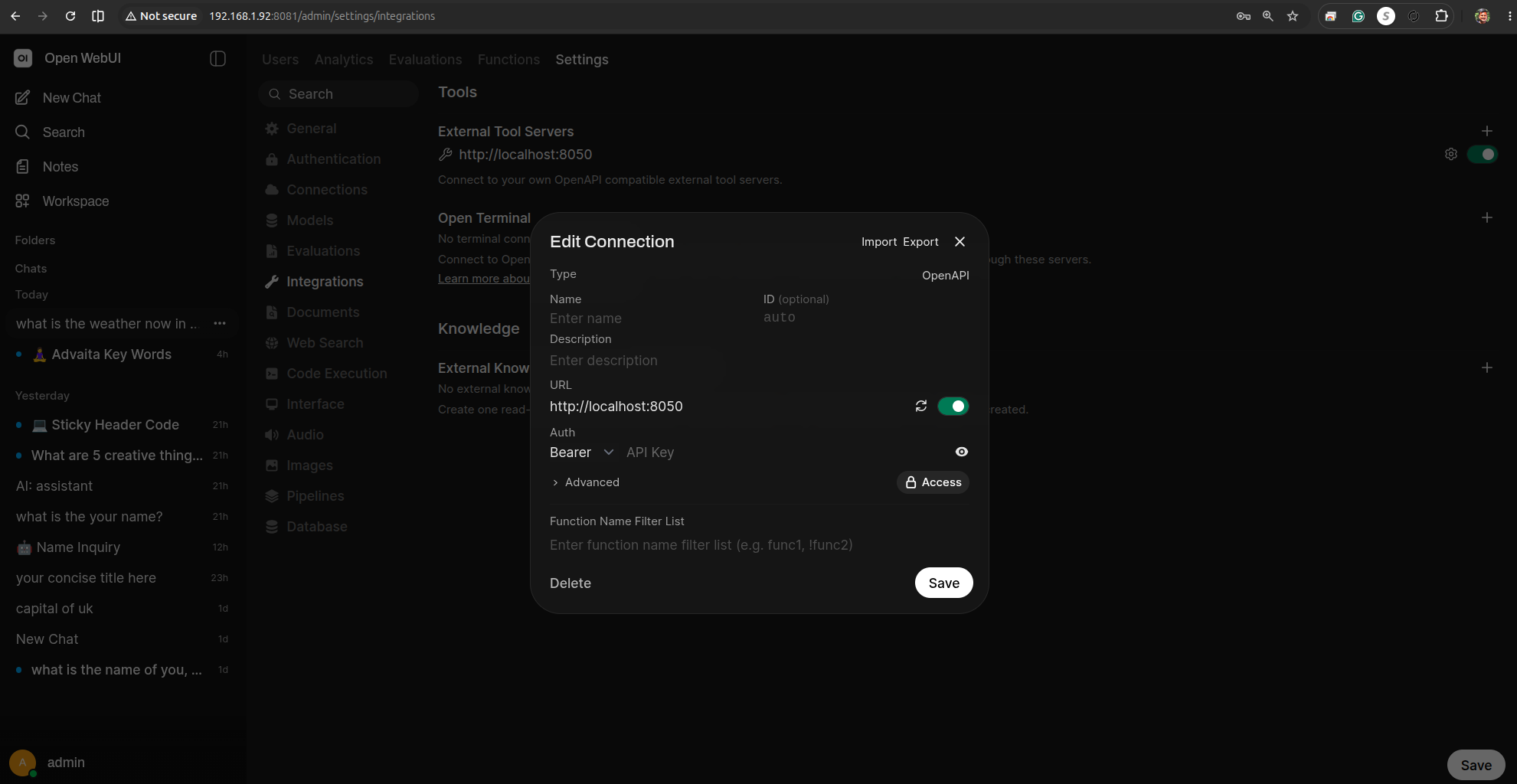Delete this connection
This screenshot has height=784, width=1517.
[571, 583]
